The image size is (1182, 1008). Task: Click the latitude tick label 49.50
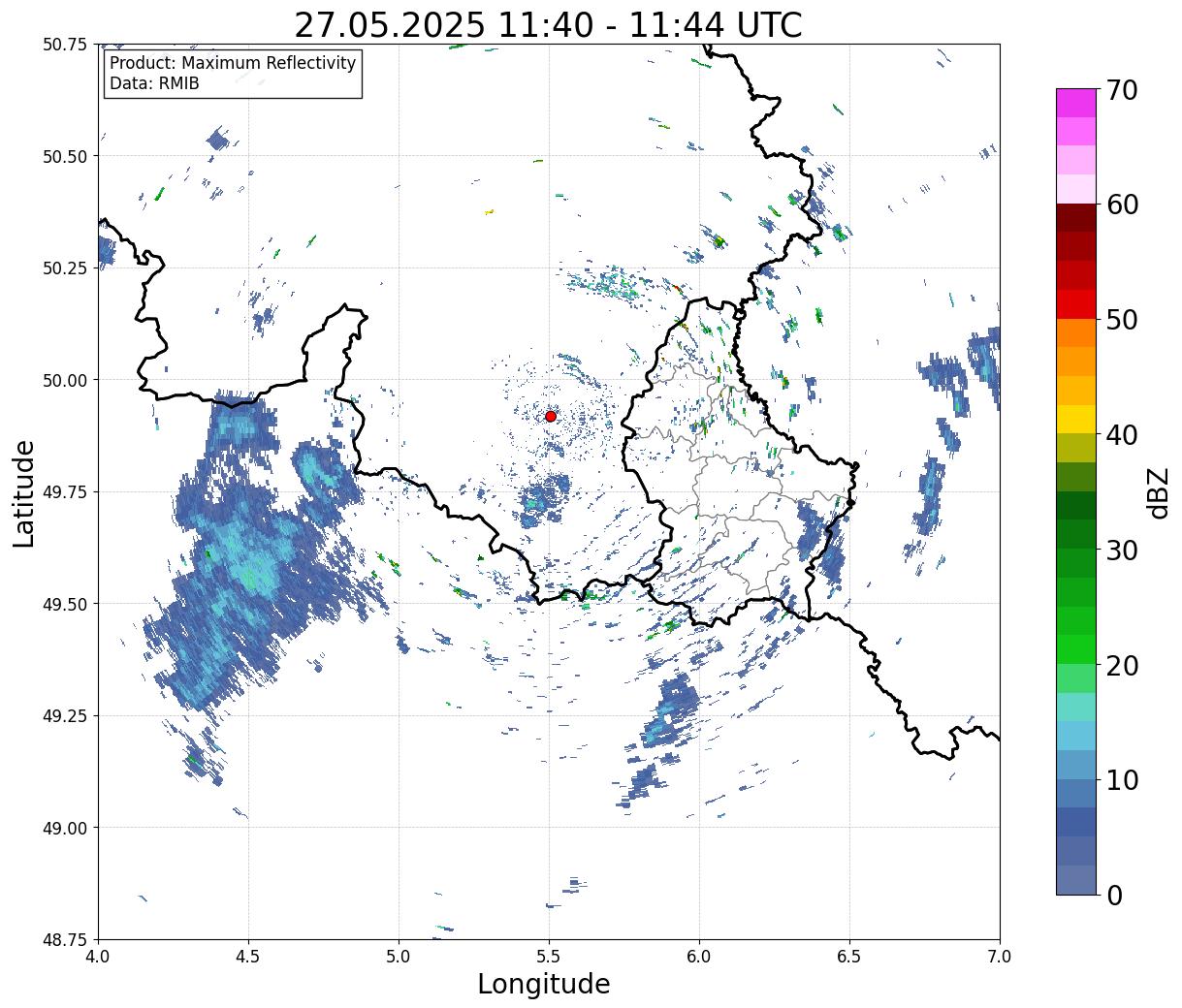[x=65, y=604]
